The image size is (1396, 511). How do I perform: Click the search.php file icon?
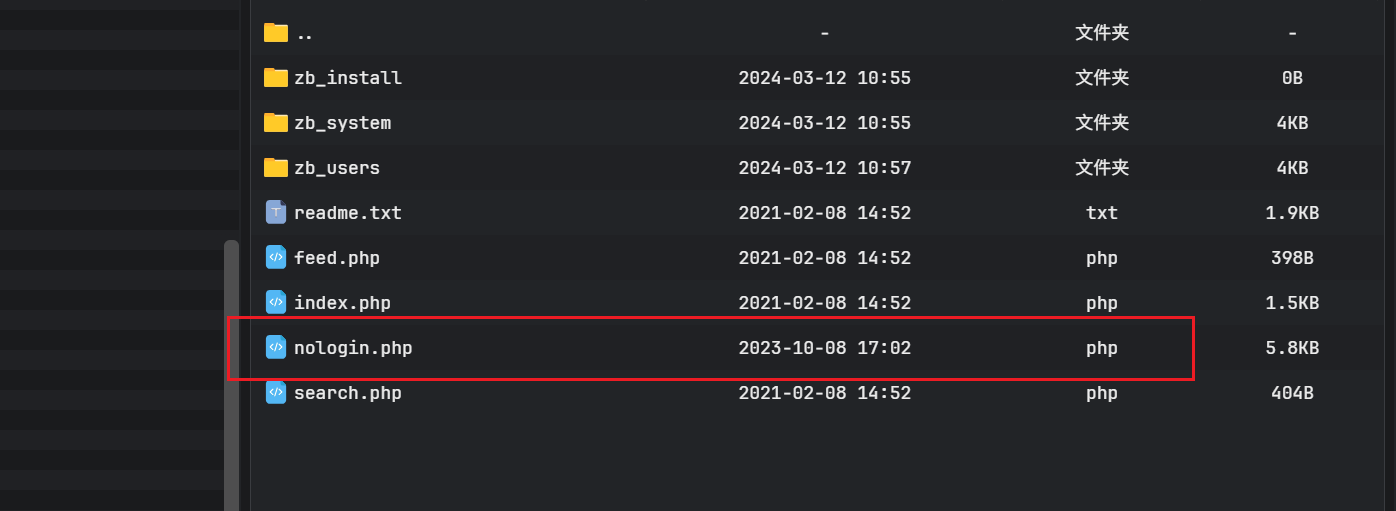click(276, 392)
